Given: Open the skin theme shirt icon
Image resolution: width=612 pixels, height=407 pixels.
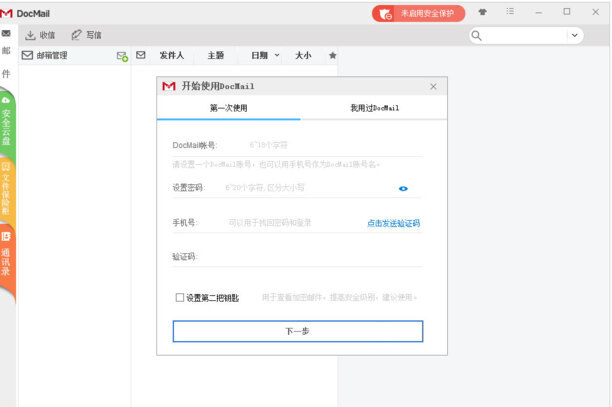Looking at the screenshot, I should (482, 12).
